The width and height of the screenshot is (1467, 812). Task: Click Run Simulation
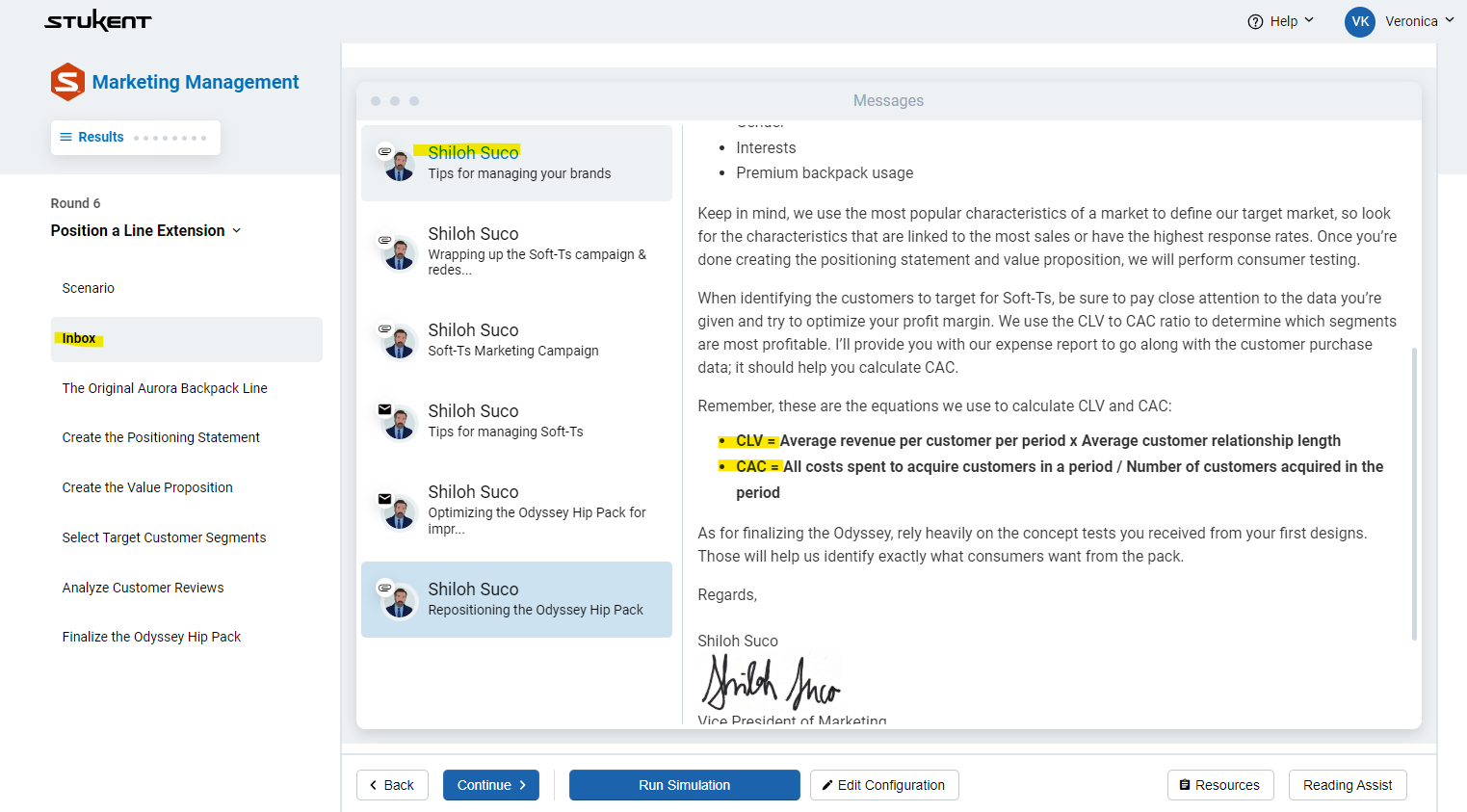pos(685,785)
